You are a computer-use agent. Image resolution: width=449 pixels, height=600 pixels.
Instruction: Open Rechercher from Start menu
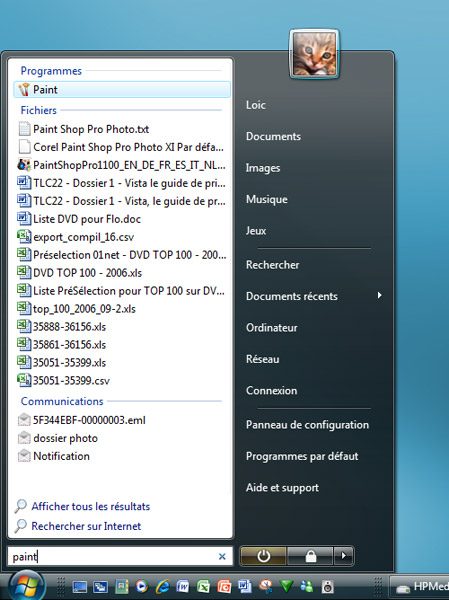coord(273,264)
